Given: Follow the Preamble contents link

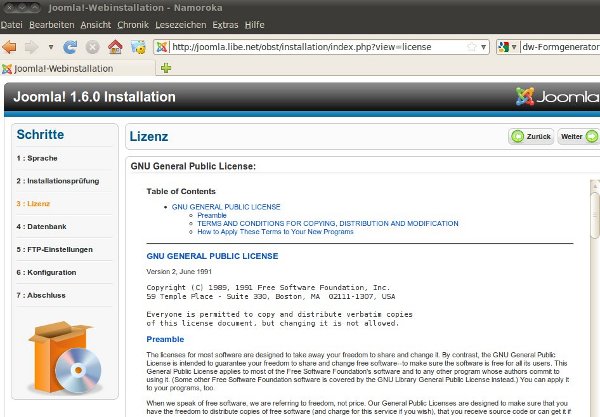Looking at the screenshot, I should click(x=212, y=215).
